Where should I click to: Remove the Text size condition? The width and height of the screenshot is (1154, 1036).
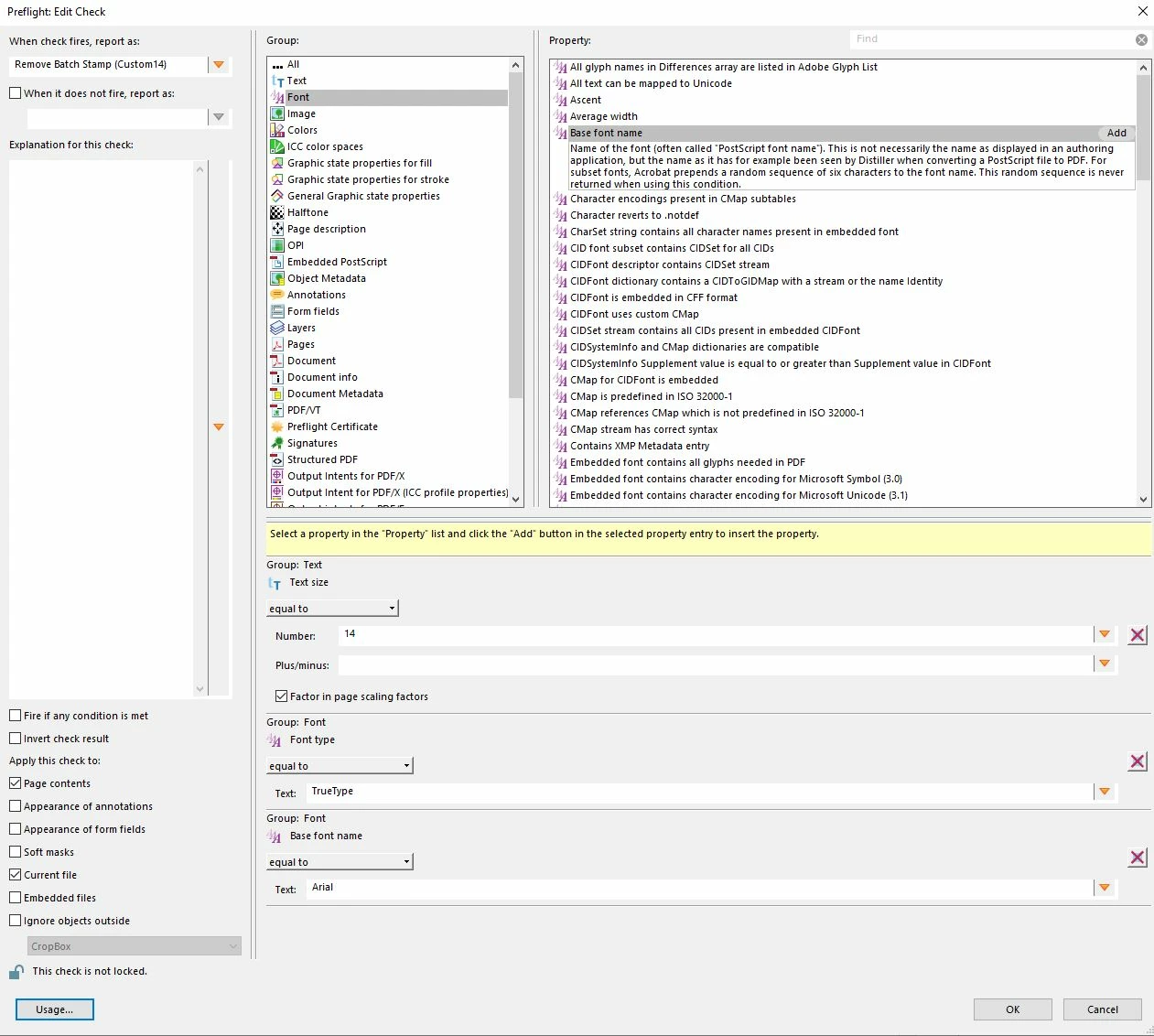1138,635
